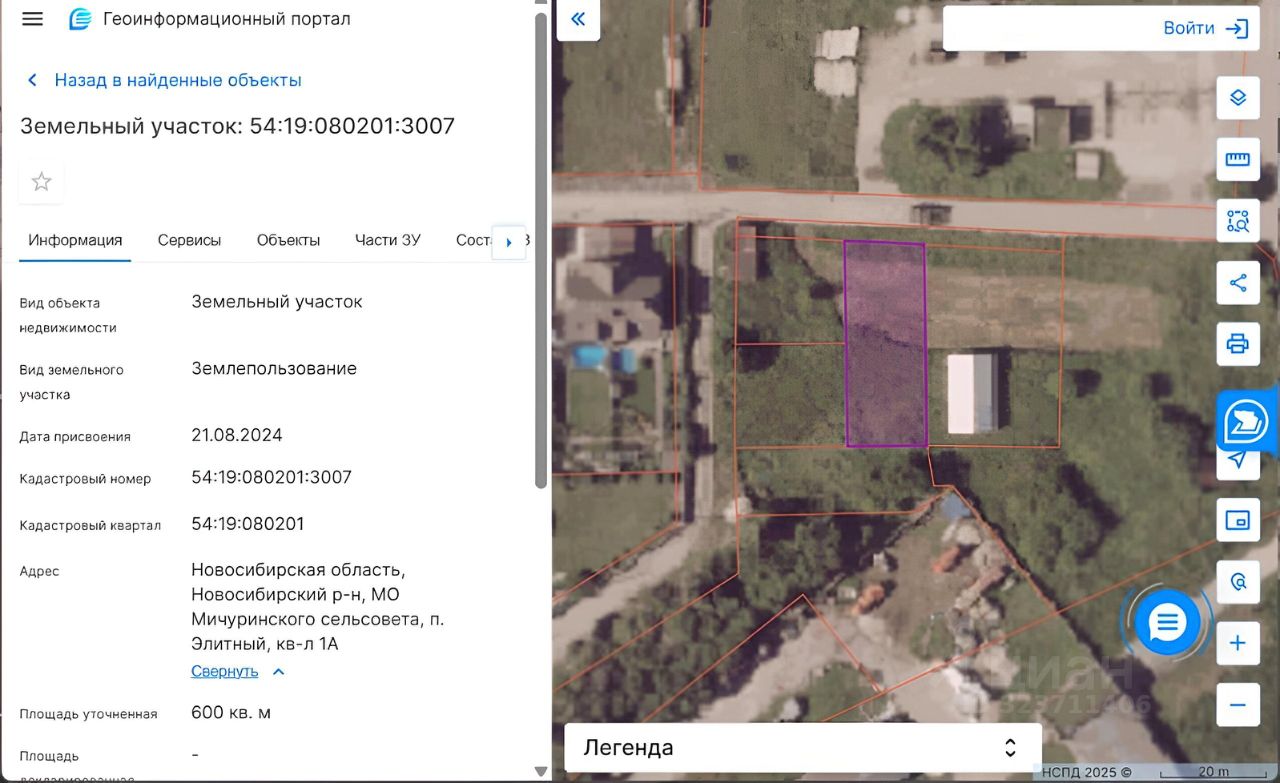1280x783 pixels.
Task: Click the share map icon
Action: [x=1237, y=283]
